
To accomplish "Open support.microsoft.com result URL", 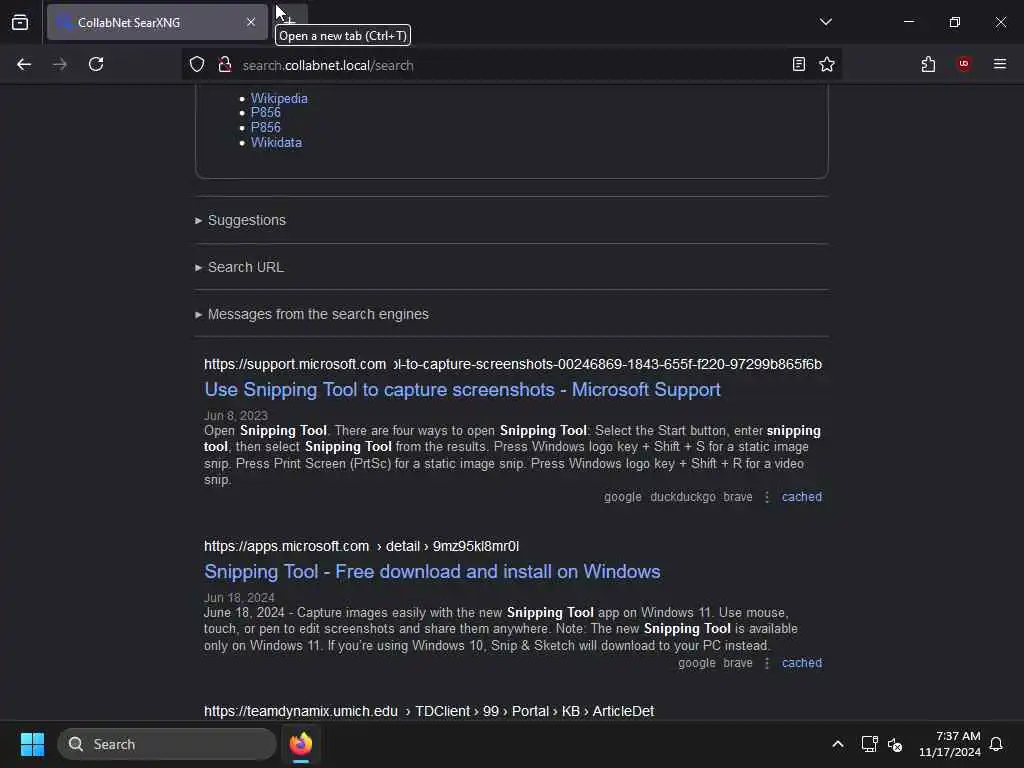I will 513,364.
